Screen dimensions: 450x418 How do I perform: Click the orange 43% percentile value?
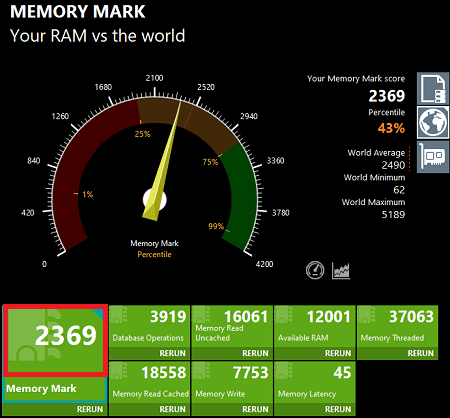(391, 128)
